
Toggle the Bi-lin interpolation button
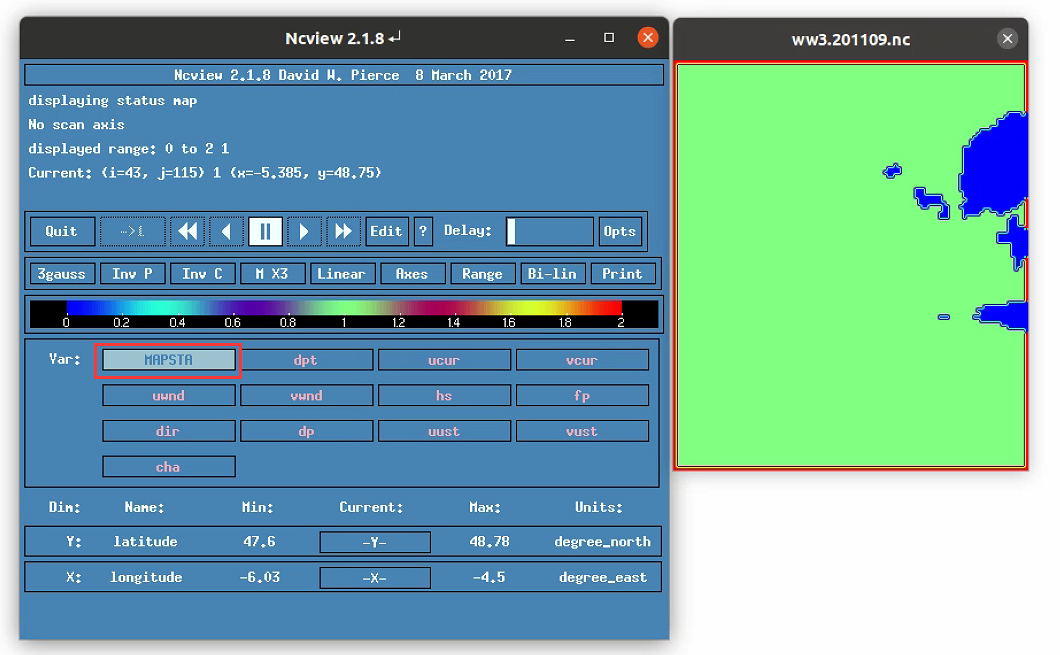[552, 274]
